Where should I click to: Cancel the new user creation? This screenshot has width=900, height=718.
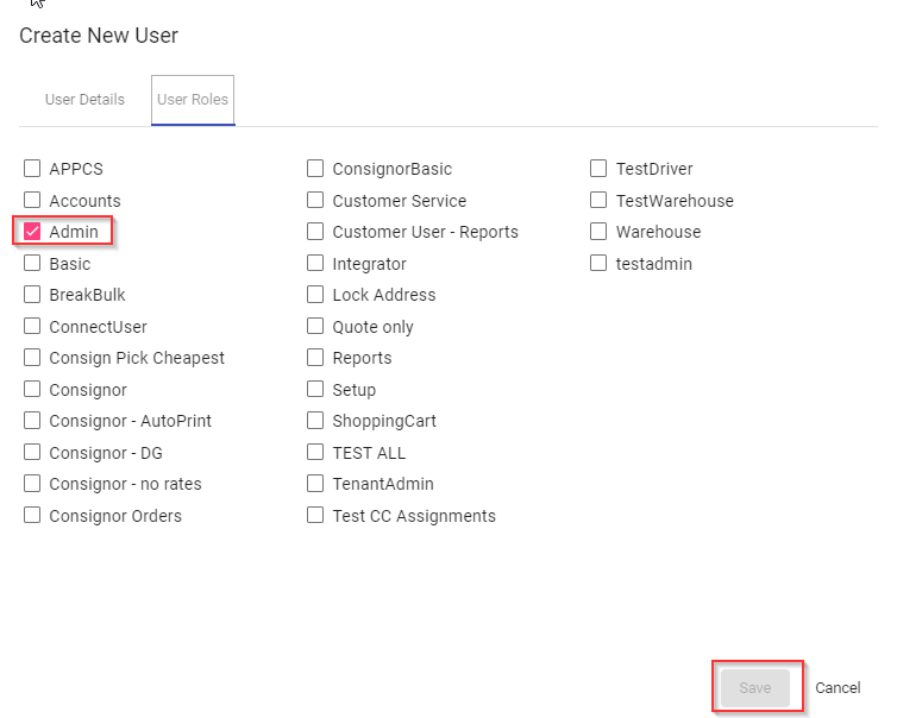tap(838, 688)
